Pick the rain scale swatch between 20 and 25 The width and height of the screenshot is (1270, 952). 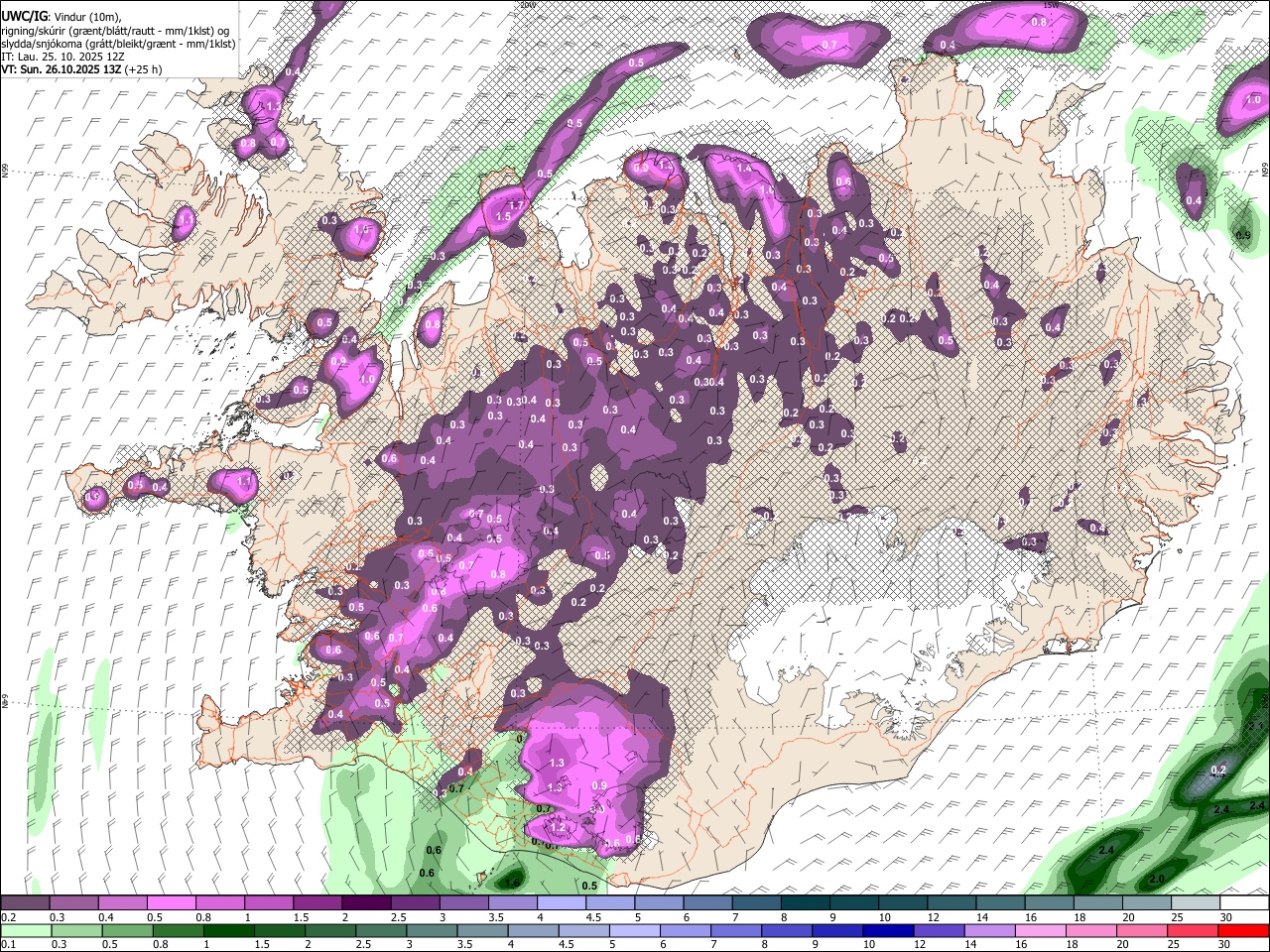pyautogui.click(x=1143, y=930)
